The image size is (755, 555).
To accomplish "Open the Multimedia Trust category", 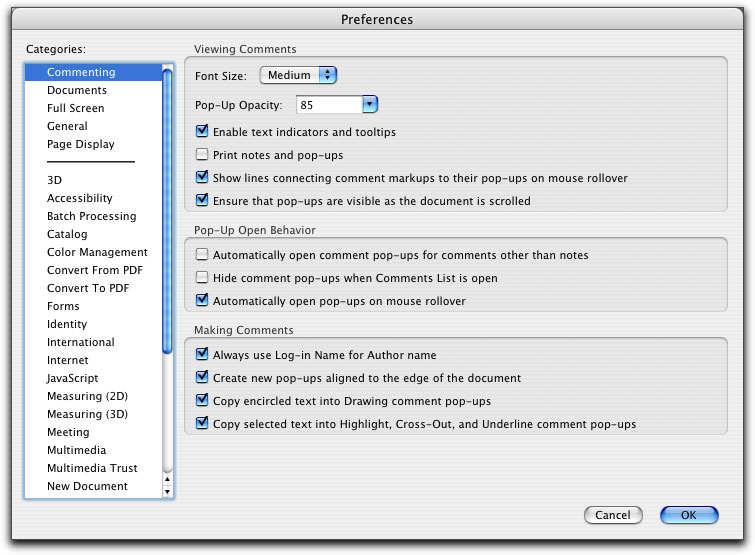I will 92,468.
